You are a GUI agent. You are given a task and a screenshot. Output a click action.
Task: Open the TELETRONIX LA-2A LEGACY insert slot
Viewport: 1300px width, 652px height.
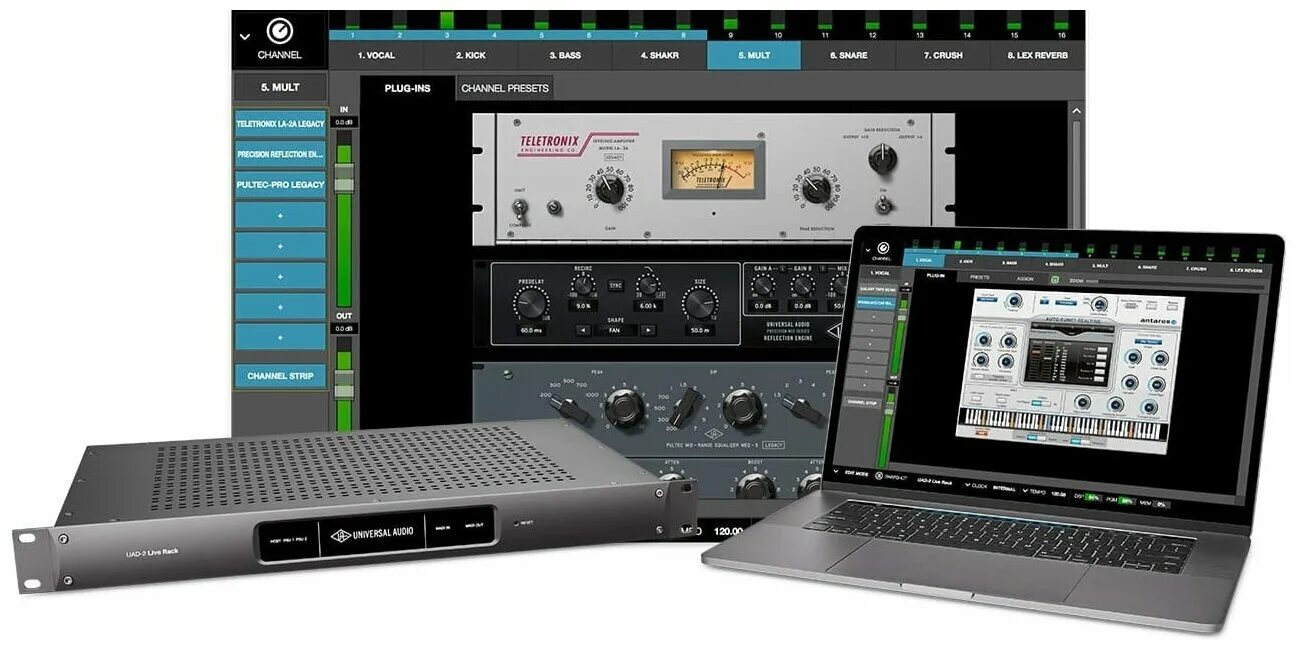pos(280,124)
